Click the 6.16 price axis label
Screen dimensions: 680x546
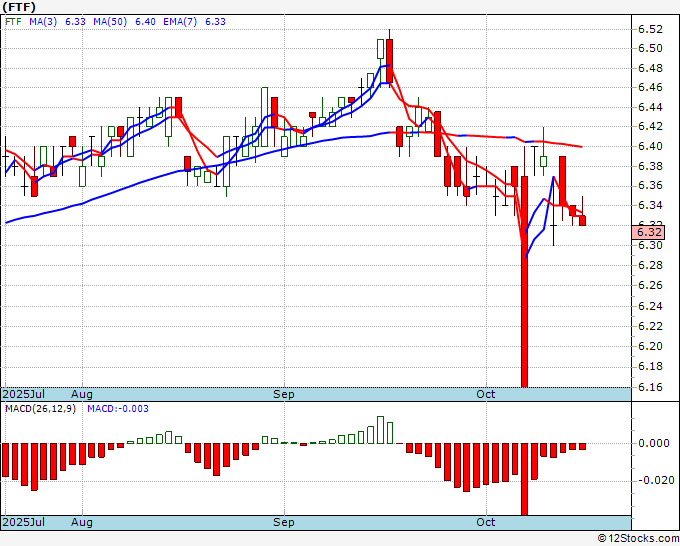coord(650,386)
